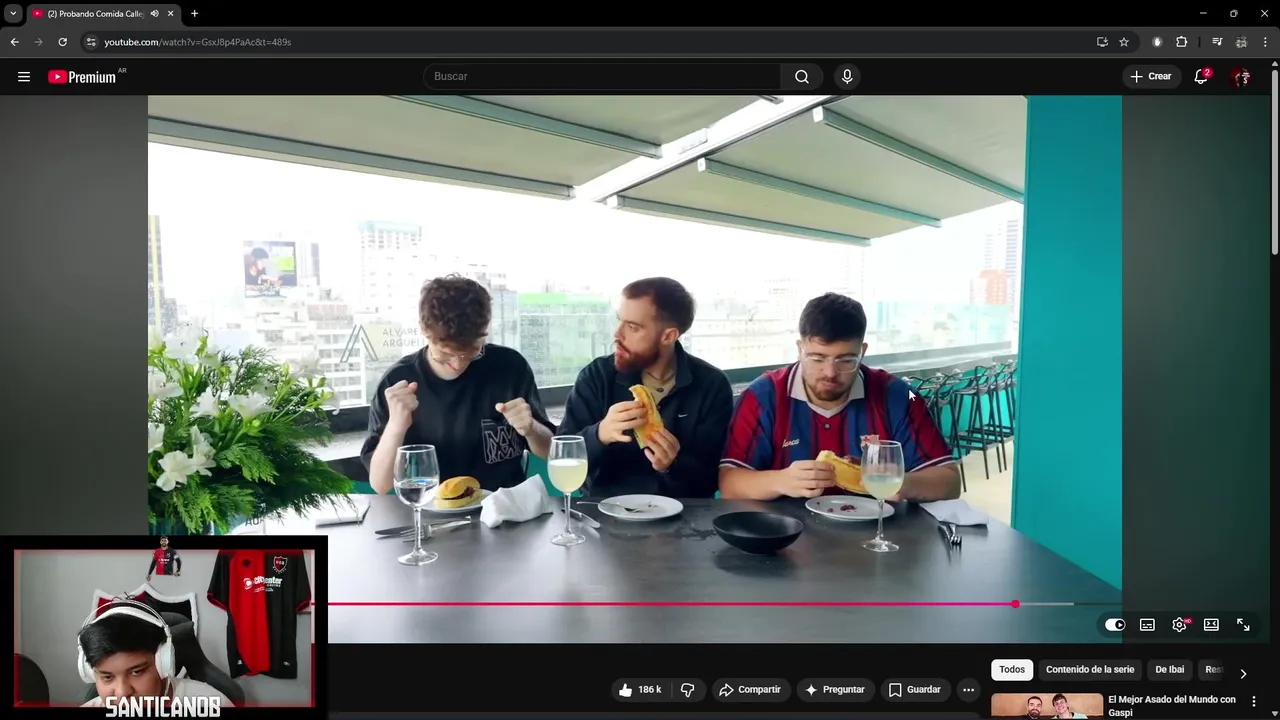Select Contenido de la serie chip
This screenshot has height=720, width=1280.
1090,670
